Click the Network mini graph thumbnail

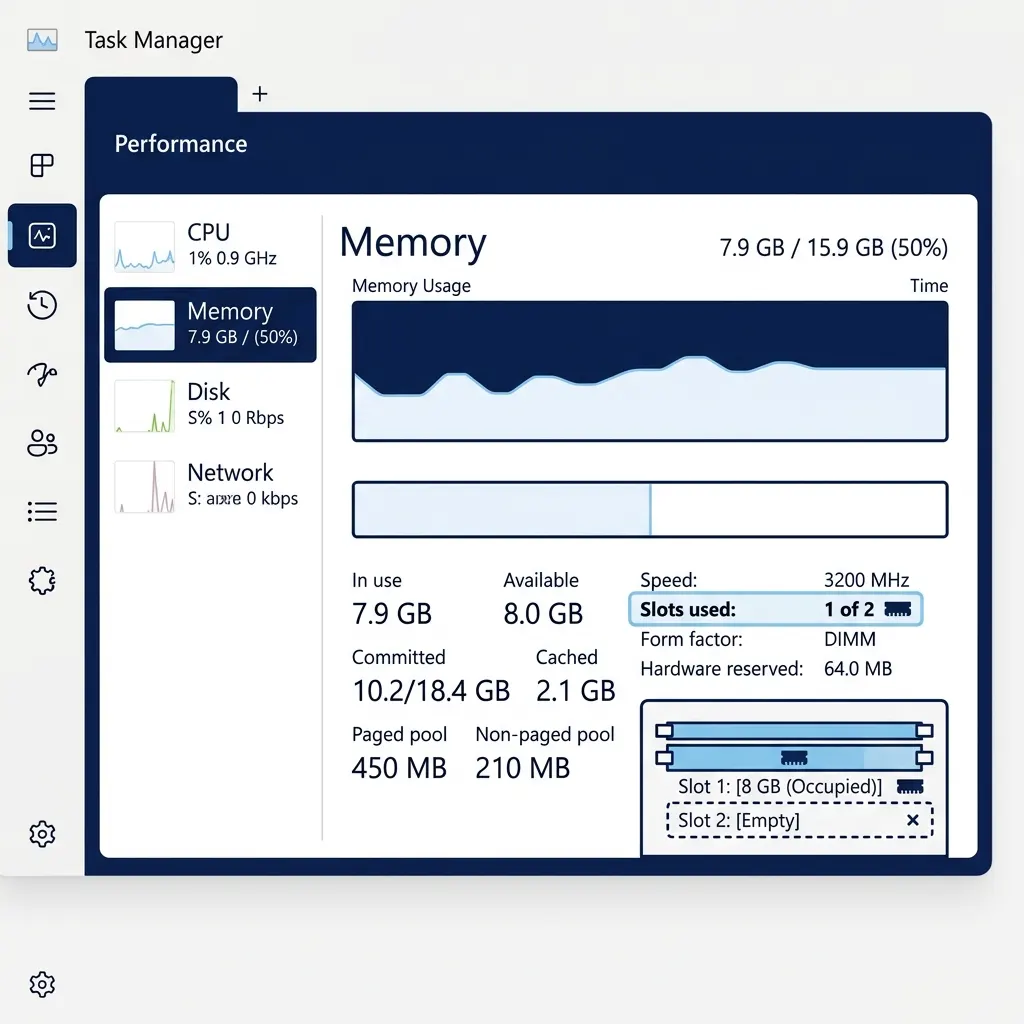pos(144,487)
